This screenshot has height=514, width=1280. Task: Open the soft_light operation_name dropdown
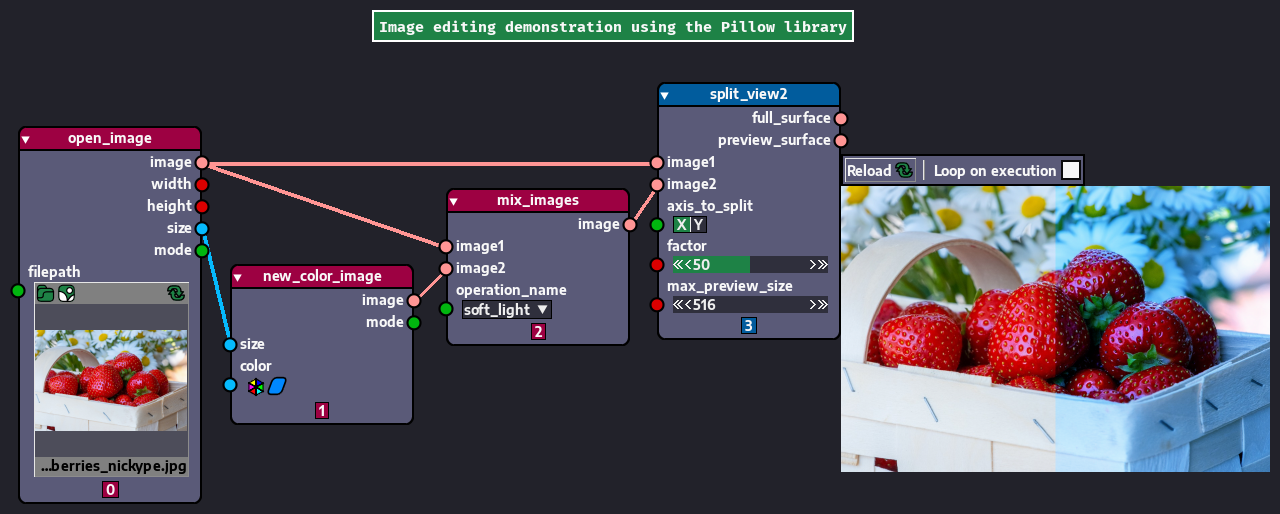507,310
